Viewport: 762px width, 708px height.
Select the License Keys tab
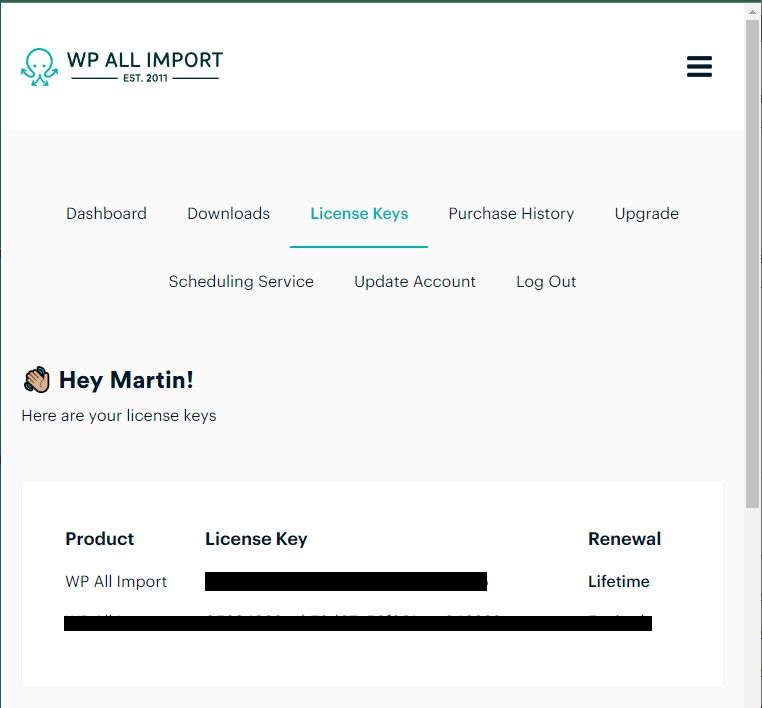click(359, 213)
